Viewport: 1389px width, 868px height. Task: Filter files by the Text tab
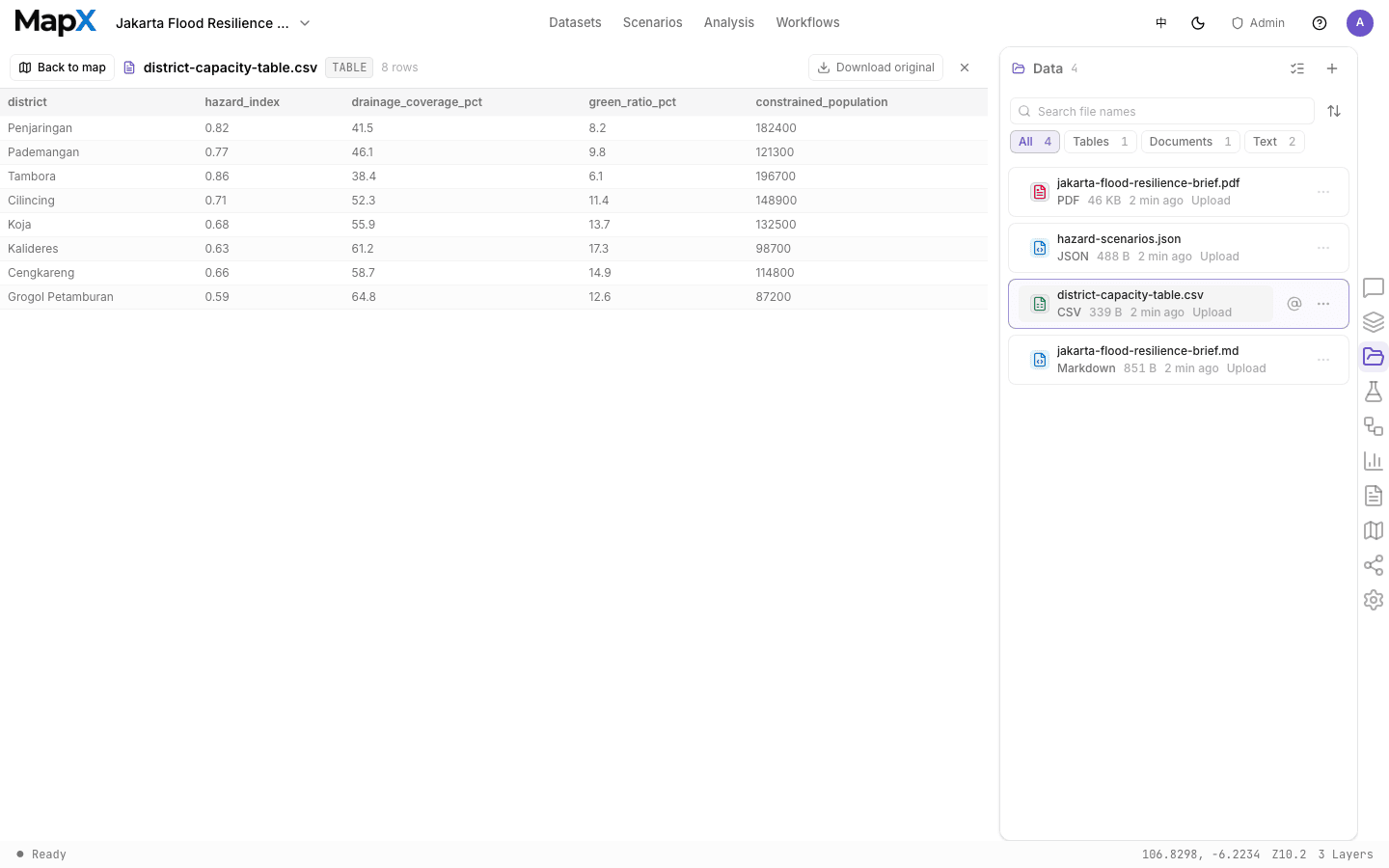tap(1274, 142)
